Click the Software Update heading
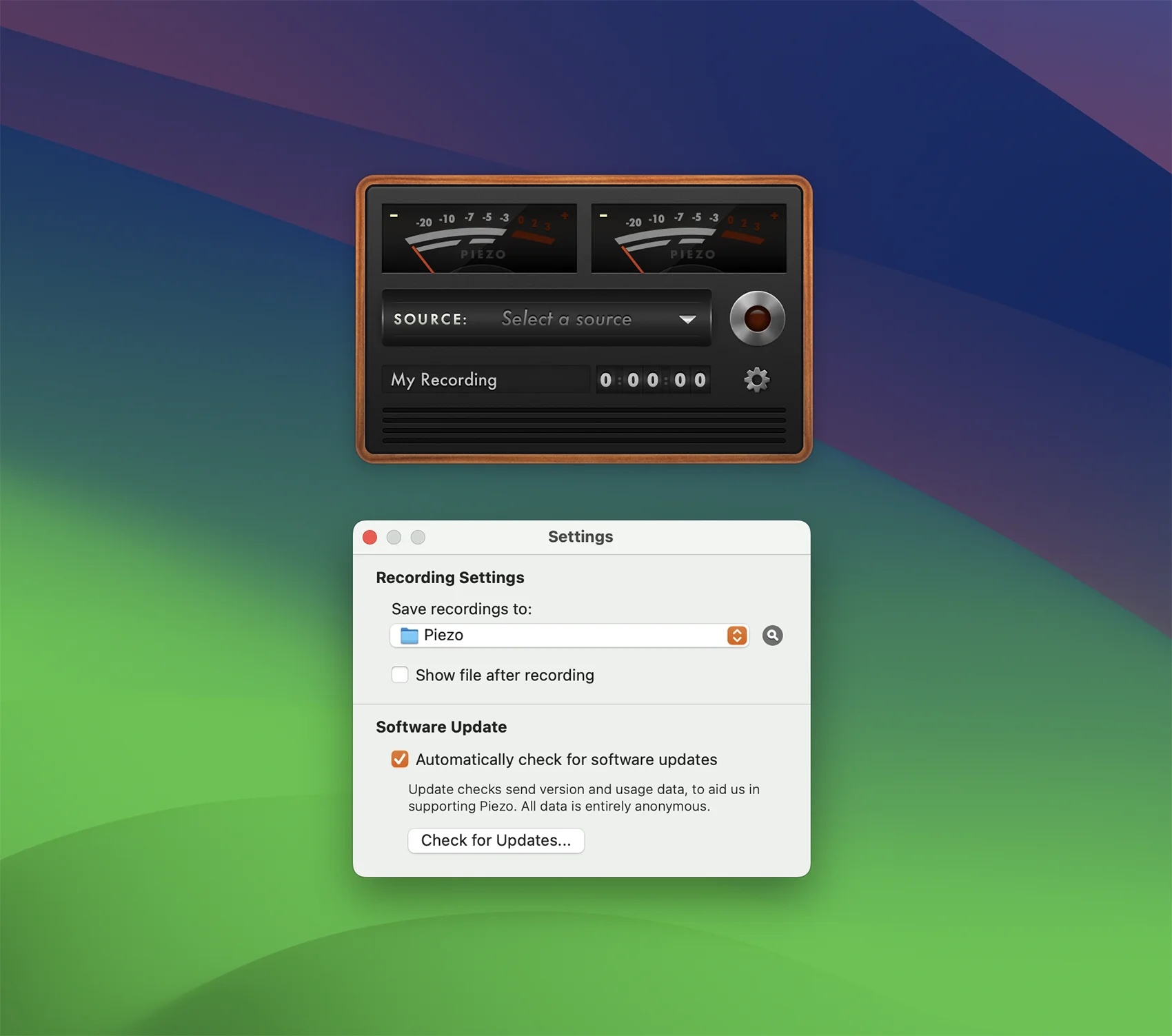1172x1036 pixels. (441, 727)
